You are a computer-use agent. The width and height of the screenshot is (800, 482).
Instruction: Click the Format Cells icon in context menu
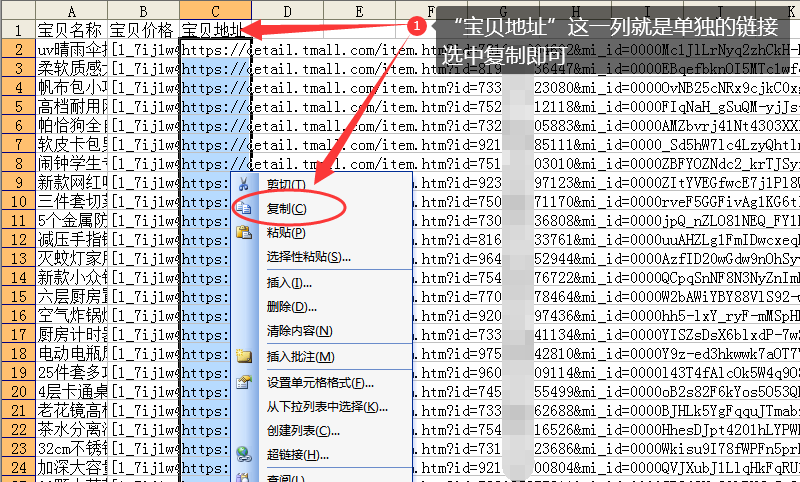point(244,381)
